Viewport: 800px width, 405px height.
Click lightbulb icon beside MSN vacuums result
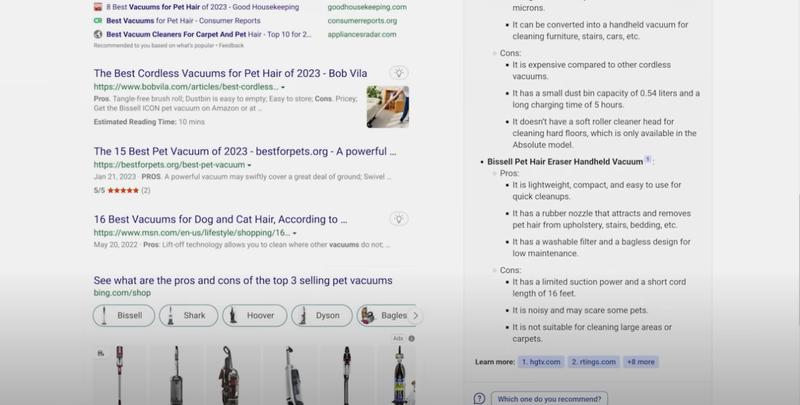[x=399, y=219]
